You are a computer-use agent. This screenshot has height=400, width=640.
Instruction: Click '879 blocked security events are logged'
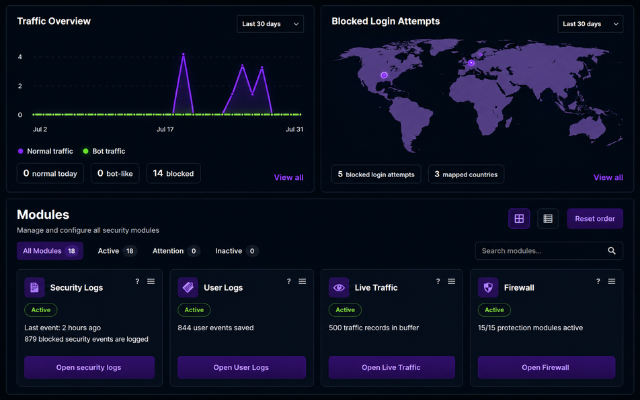(x=87, y=339)
